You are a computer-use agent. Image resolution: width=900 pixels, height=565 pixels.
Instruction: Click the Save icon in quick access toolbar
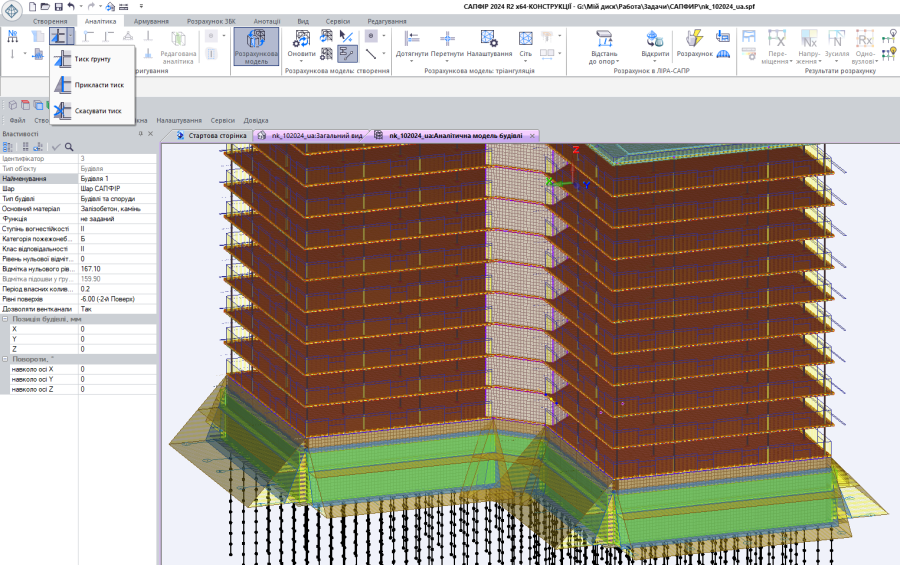58,7
